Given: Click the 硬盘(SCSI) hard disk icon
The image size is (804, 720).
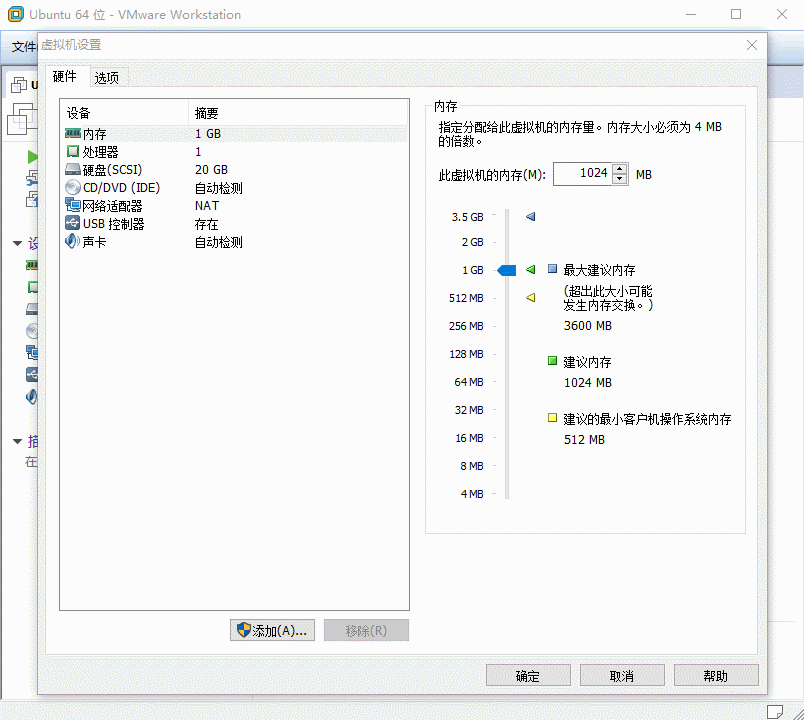Looking at the screenshot, I should (72, 170).
